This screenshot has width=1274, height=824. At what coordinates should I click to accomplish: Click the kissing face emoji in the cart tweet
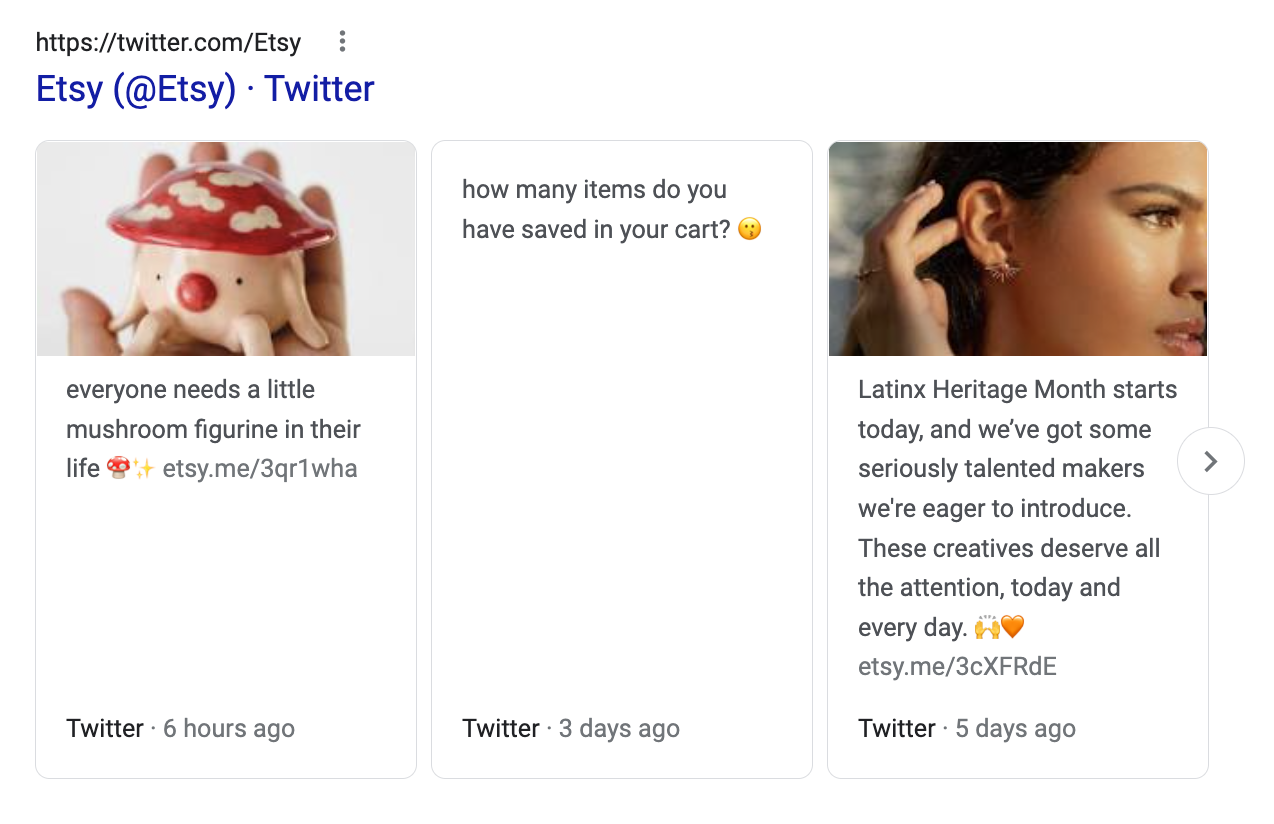point(750,230)
